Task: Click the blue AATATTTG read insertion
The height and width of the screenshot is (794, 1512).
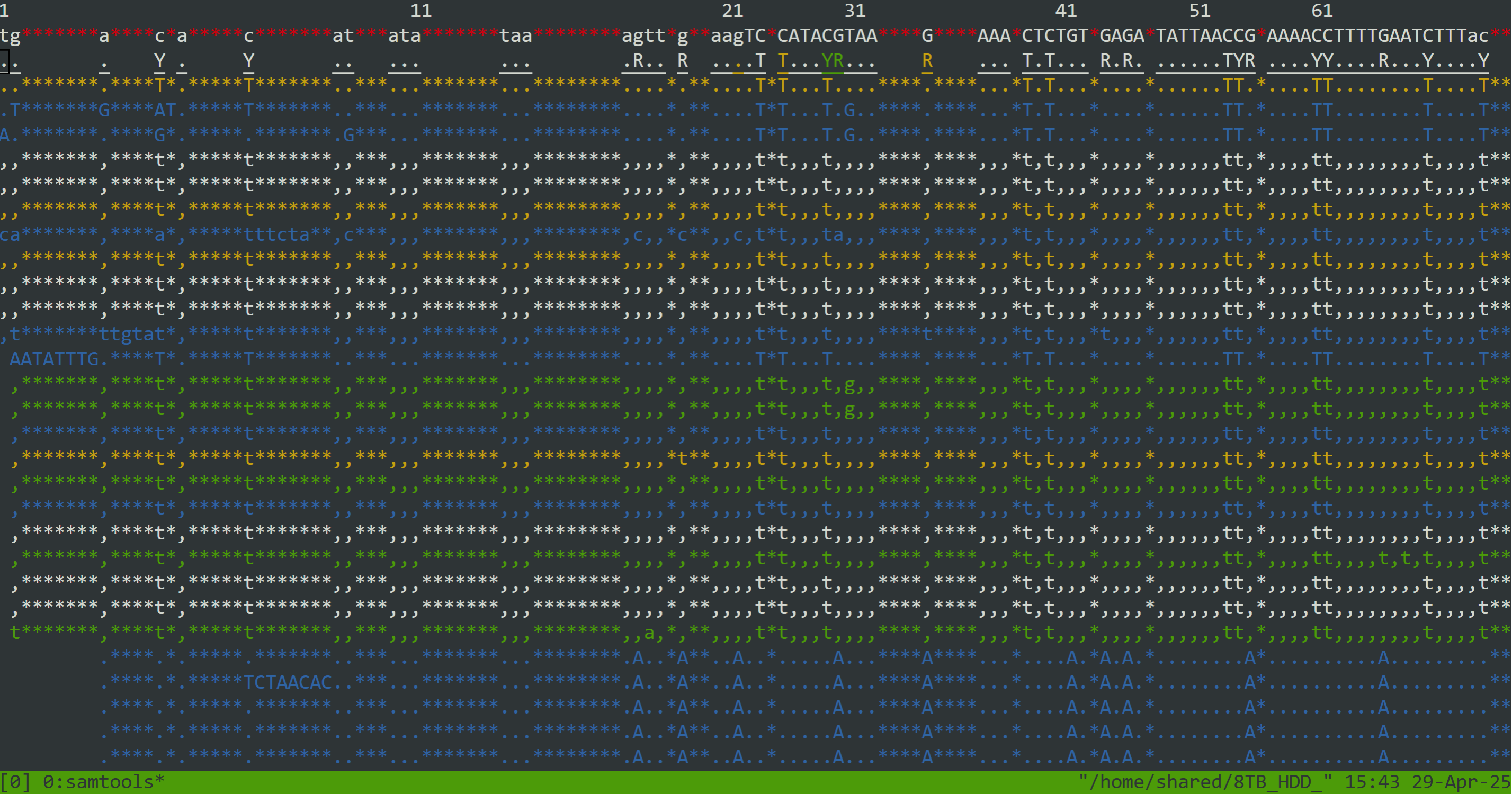Action: [54, 358]
